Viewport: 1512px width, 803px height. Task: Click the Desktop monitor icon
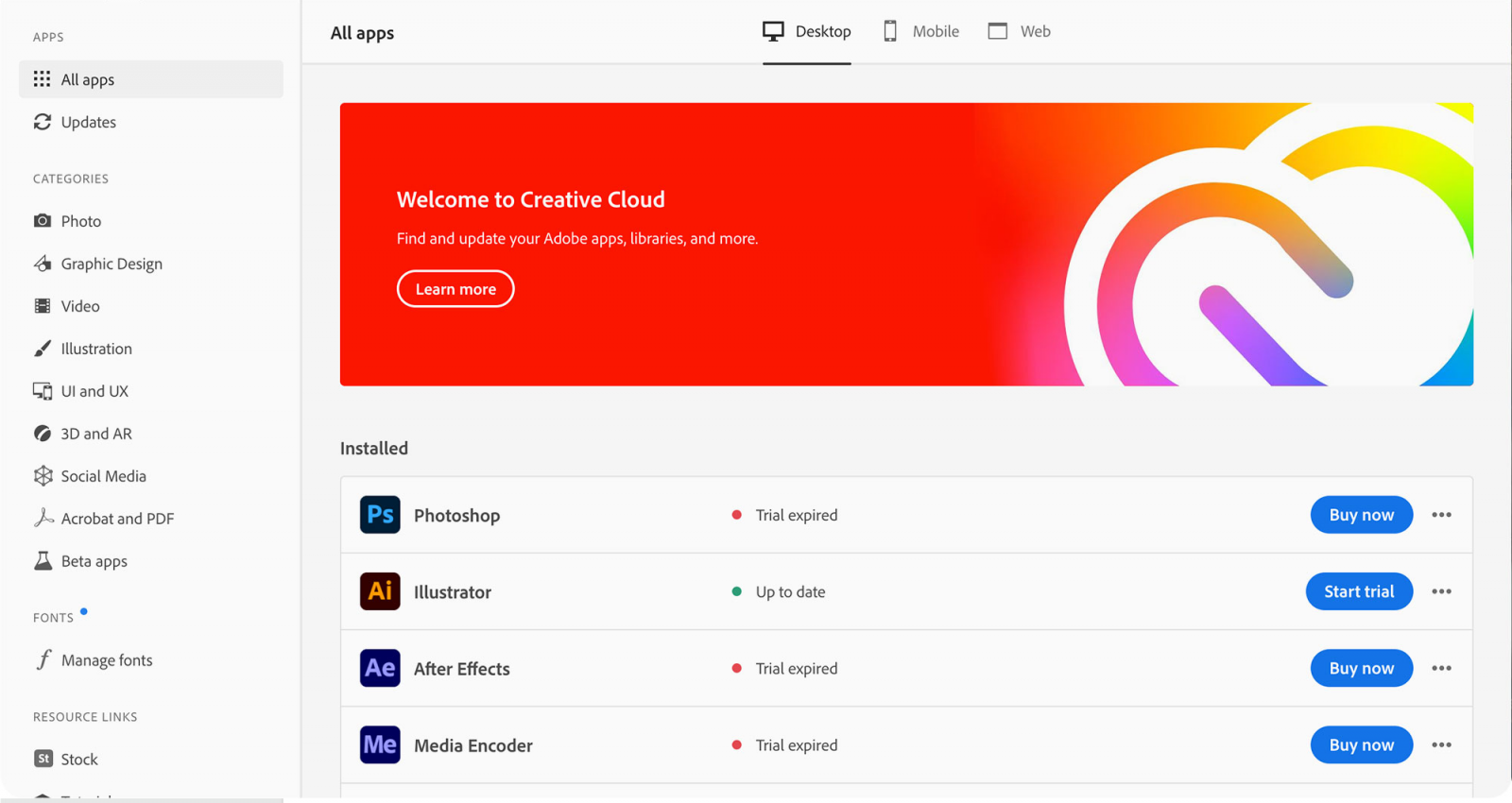coord(773,31)
